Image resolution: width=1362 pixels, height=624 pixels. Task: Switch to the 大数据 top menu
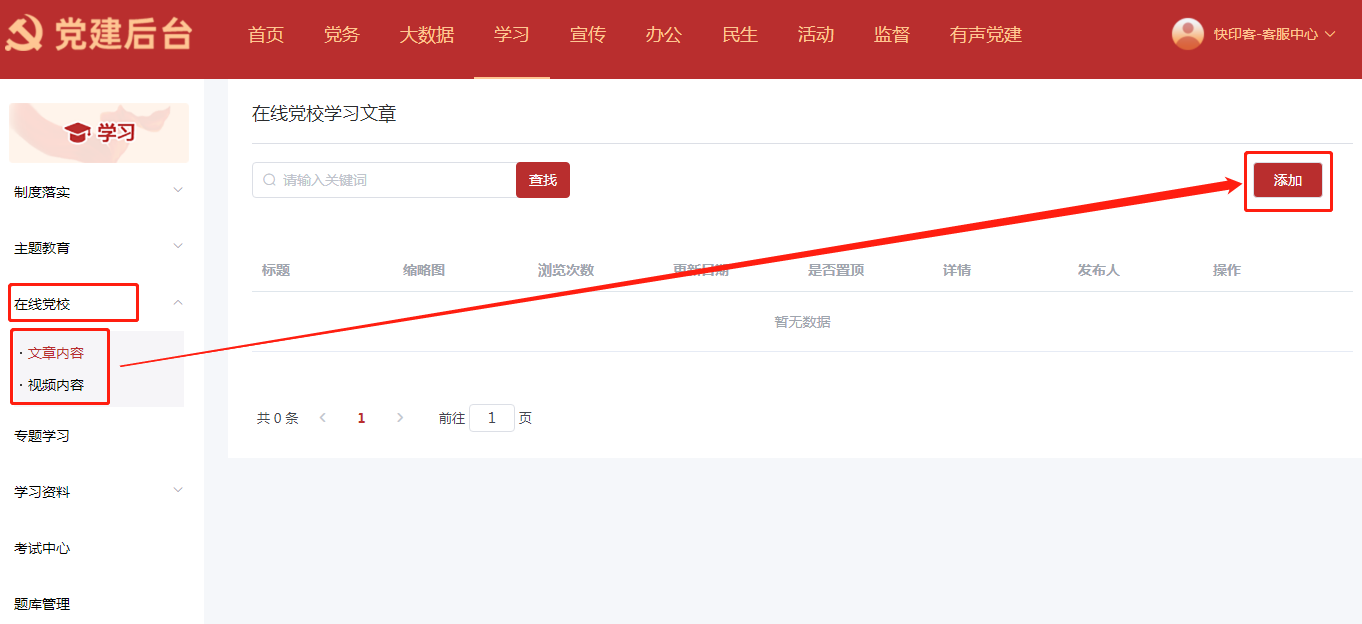point(426,35)
